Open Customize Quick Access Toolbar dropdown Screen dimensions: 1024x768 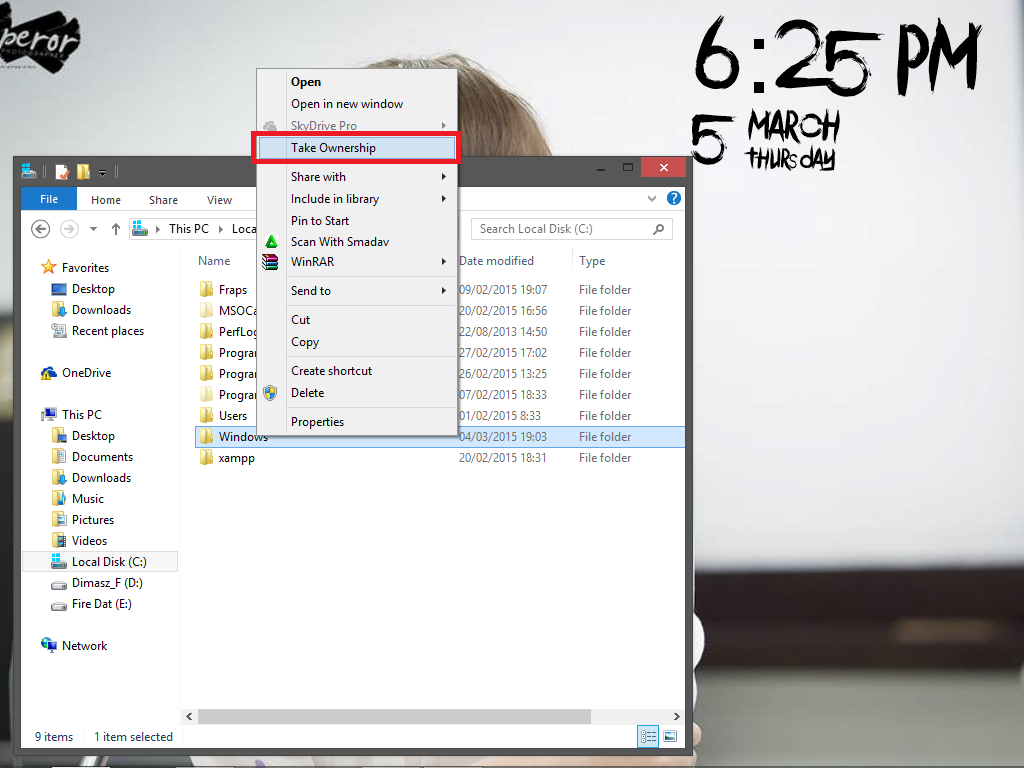[103, 172]
